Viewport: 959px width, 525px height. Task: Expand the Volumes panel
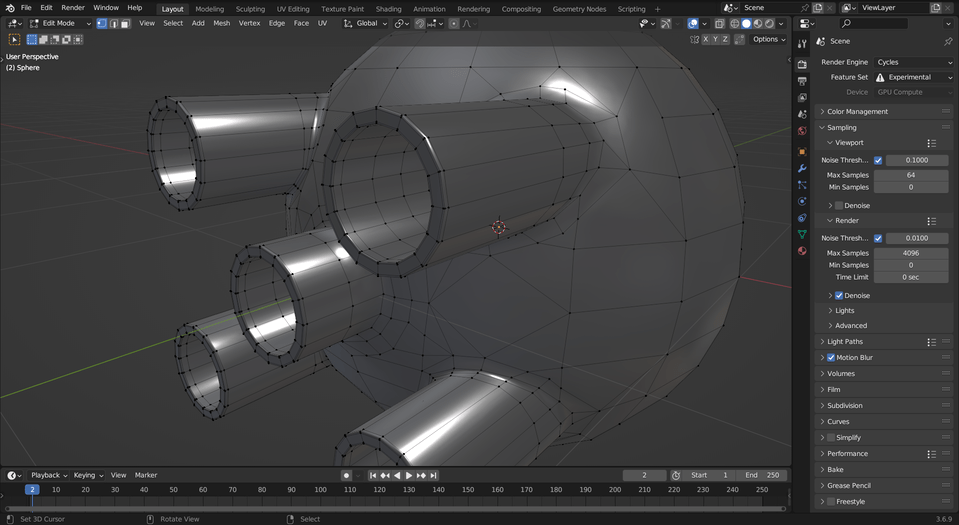click(885, 373)
